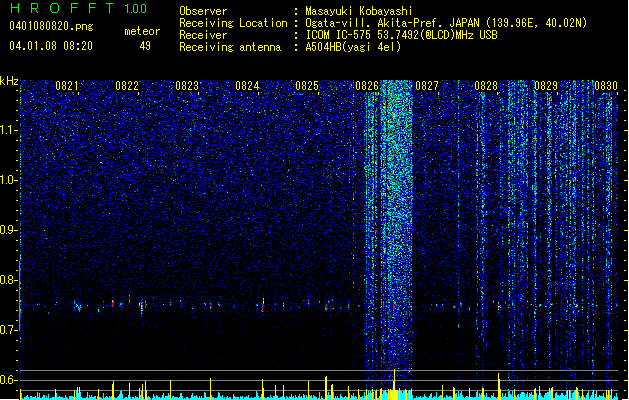Click the Observer label

203,11
